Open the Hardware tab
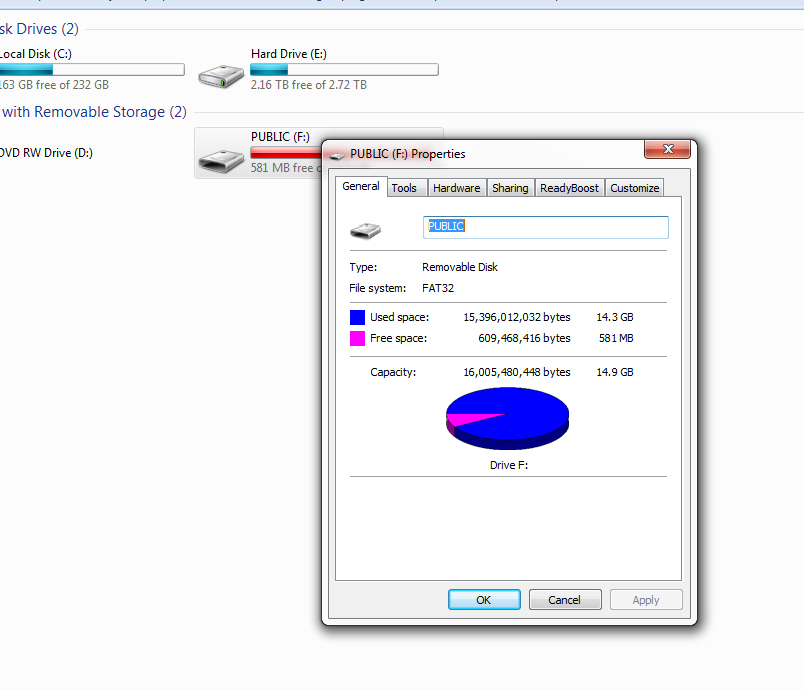This screenshot has height=690, width=804. click(456, 188)
